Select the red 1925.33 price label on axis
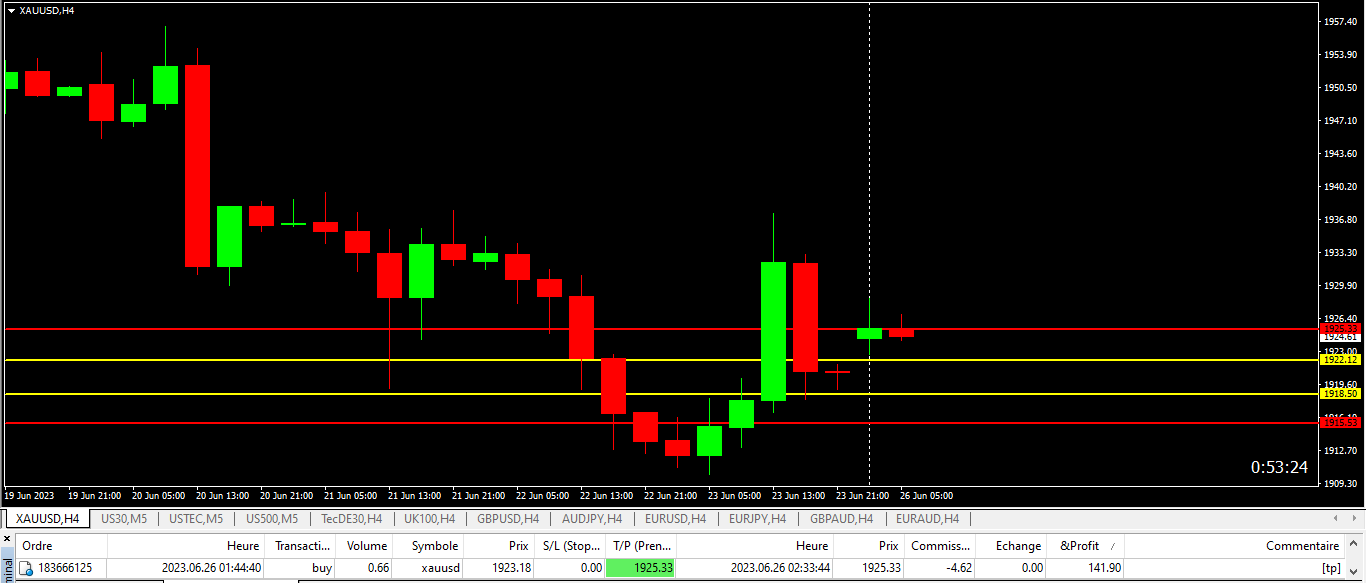 (x=1340, y=328)
